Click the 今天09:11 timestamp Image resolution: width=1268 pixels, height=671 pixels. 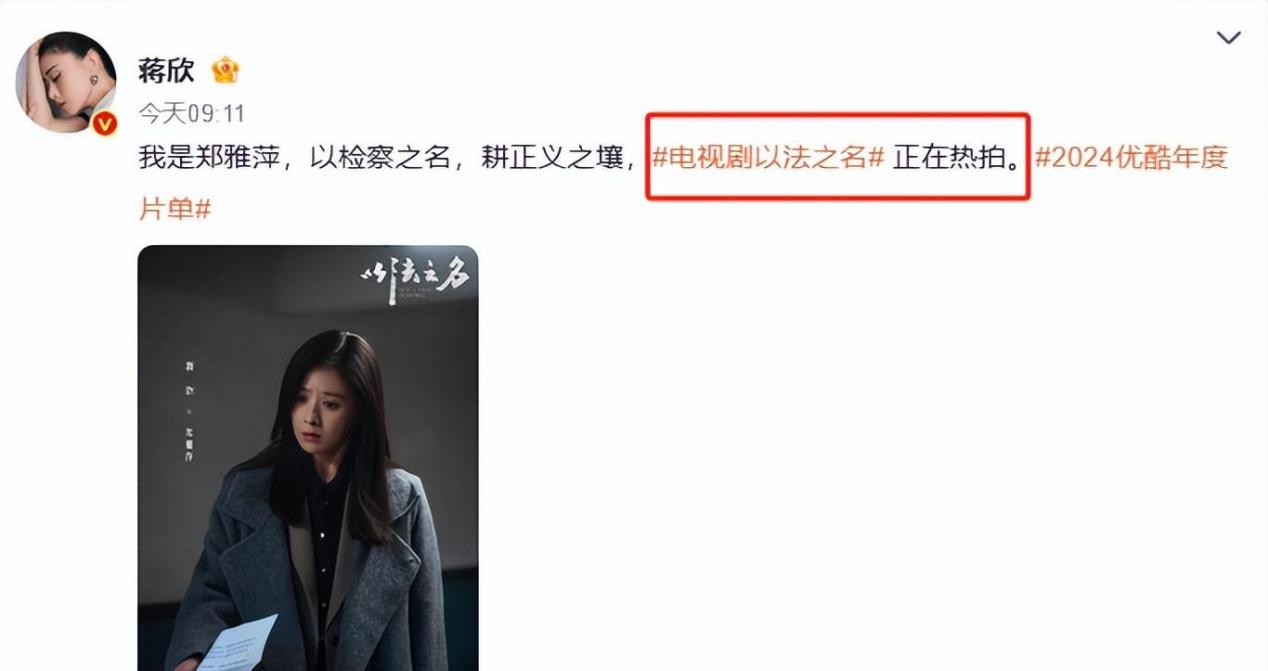191,114
